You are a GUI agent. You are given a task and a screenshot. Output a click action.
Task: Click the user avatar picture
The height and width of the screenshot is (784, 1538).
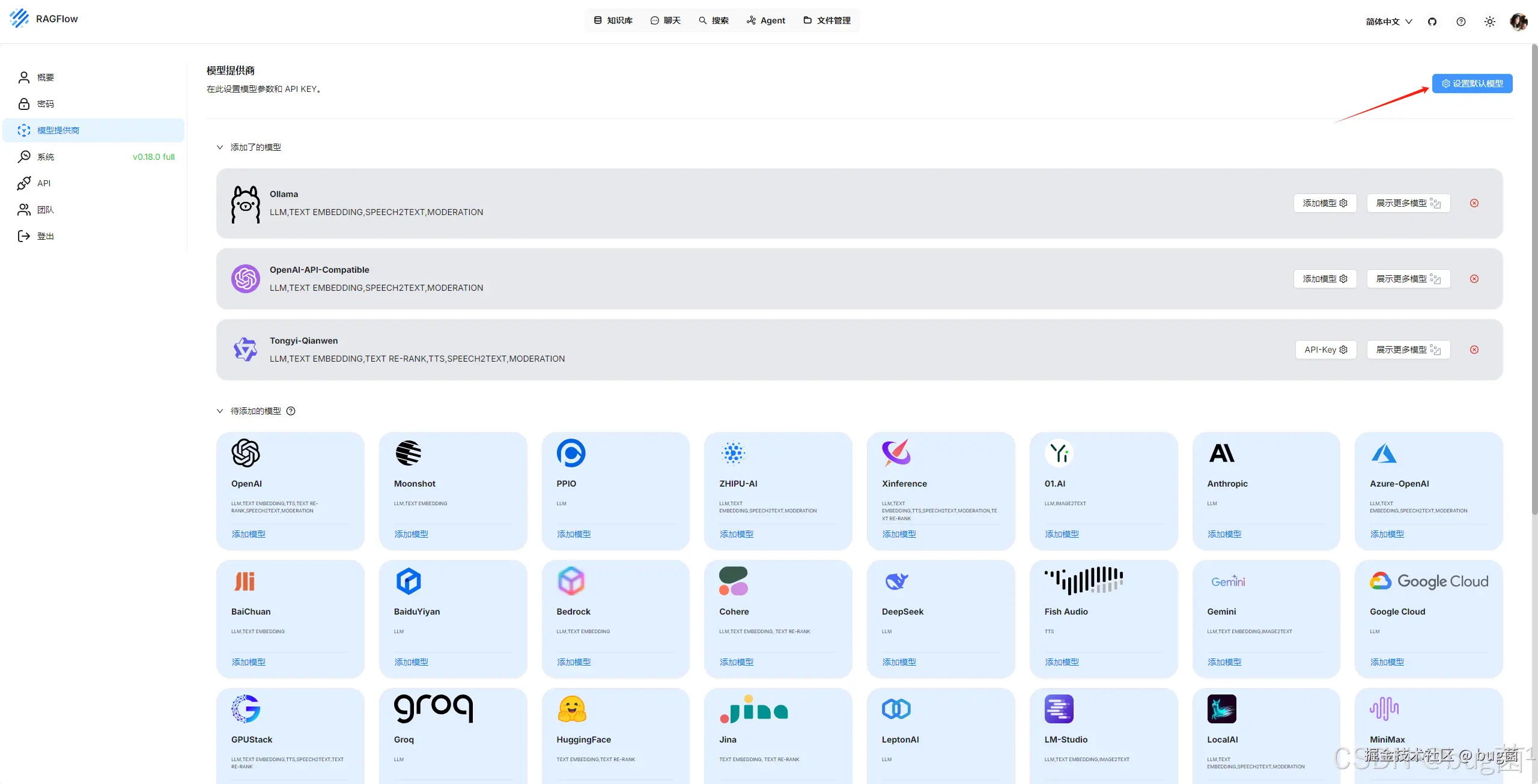click(x=1518, y=22)
